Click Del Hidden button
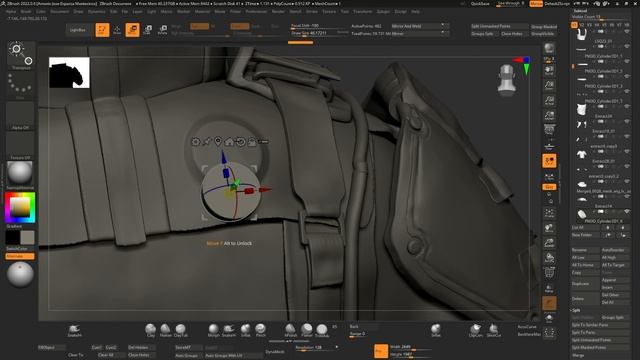This screenshot has width=640, height=360. [141, 347]
